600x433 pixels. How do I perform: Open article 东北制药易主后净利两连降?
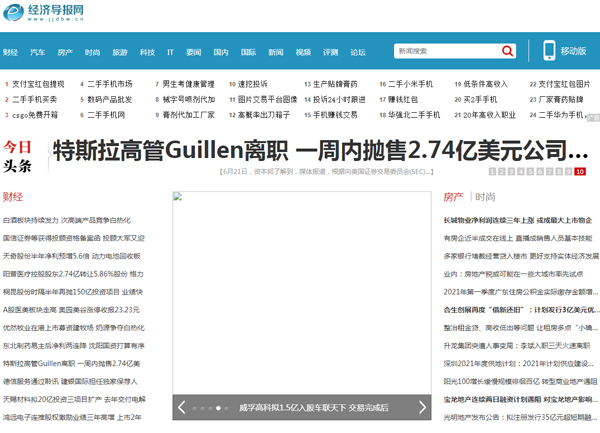[74, 346]
